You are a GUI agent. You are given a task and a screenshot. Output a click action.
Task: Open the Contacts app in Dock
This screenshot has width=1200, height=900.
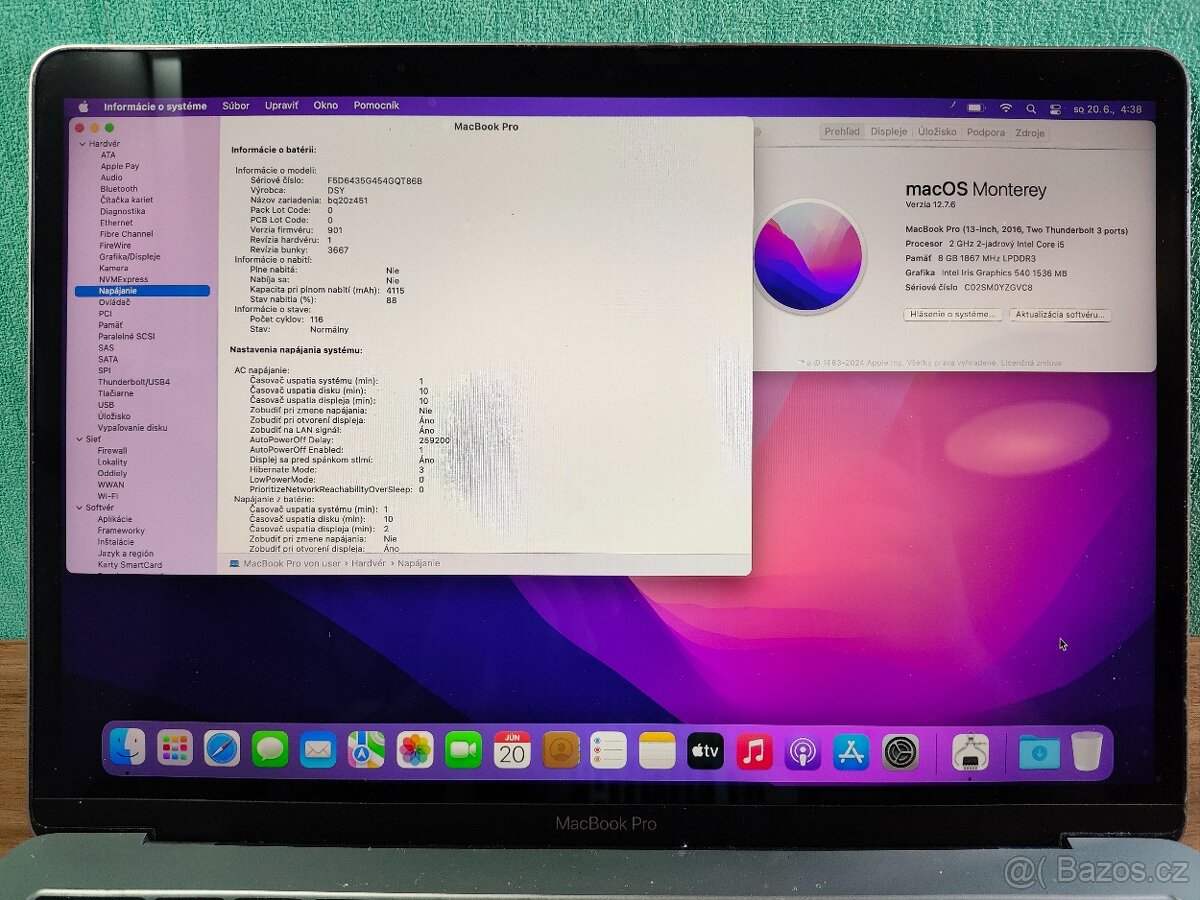(x=561, y=750)
